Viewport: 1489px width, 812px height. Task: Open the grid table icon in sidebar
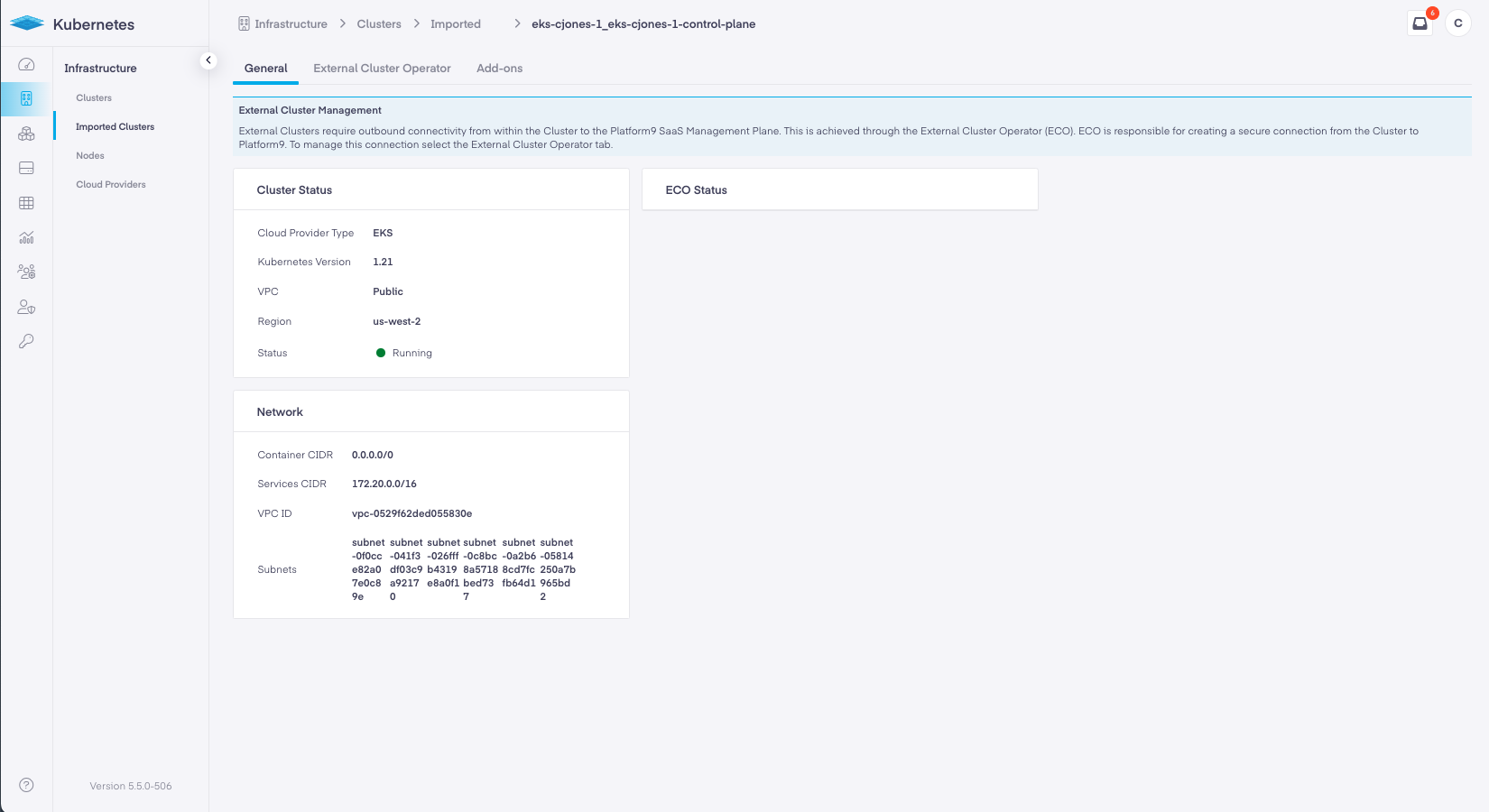[26, 203]
